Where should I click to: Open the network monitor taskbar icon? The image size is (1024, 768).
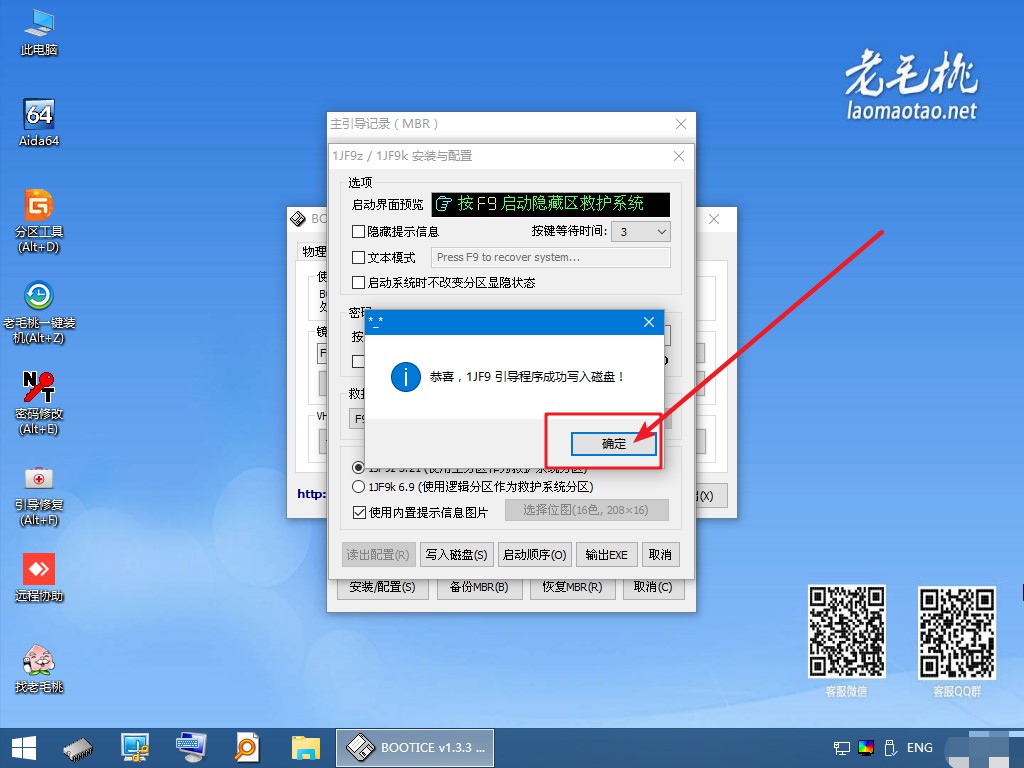pyautogui.click(x=135, y=748)
